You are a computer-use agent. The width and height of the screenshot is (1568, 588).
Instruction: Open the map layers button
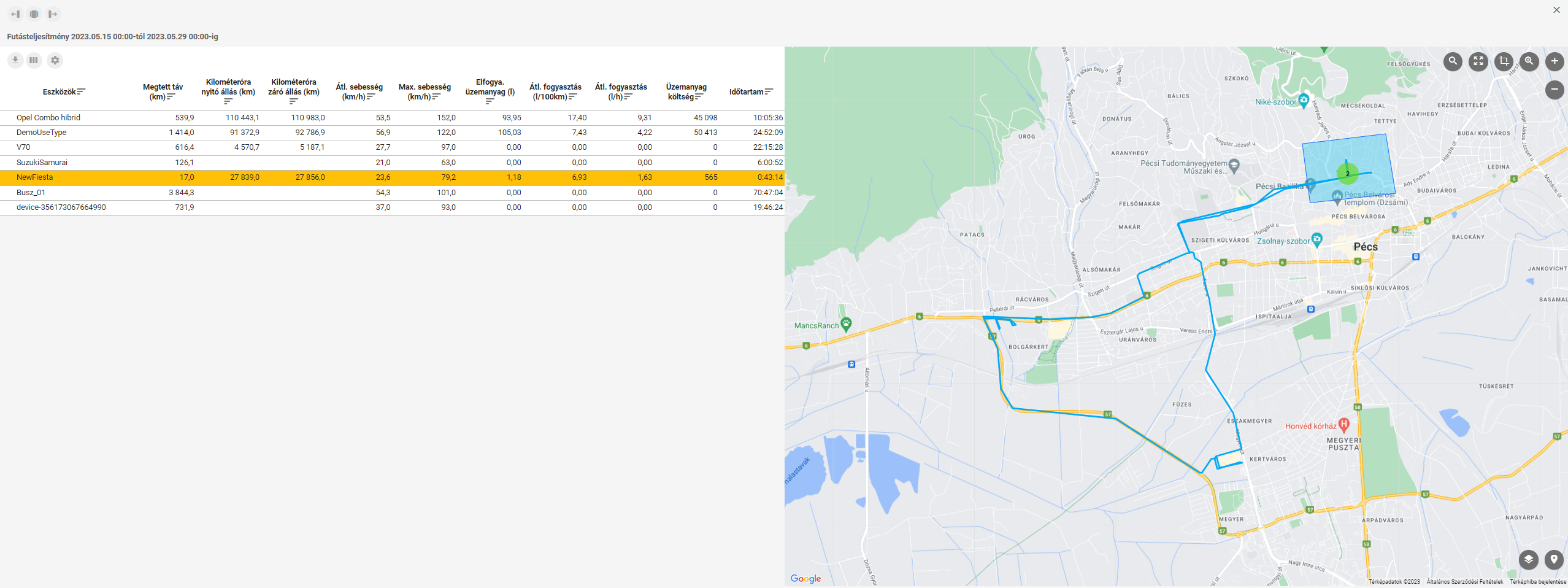point(1528,559)
